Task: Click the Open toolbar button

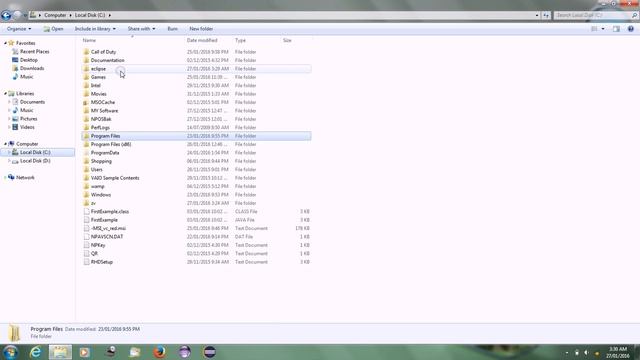Action: click(53, 29)
